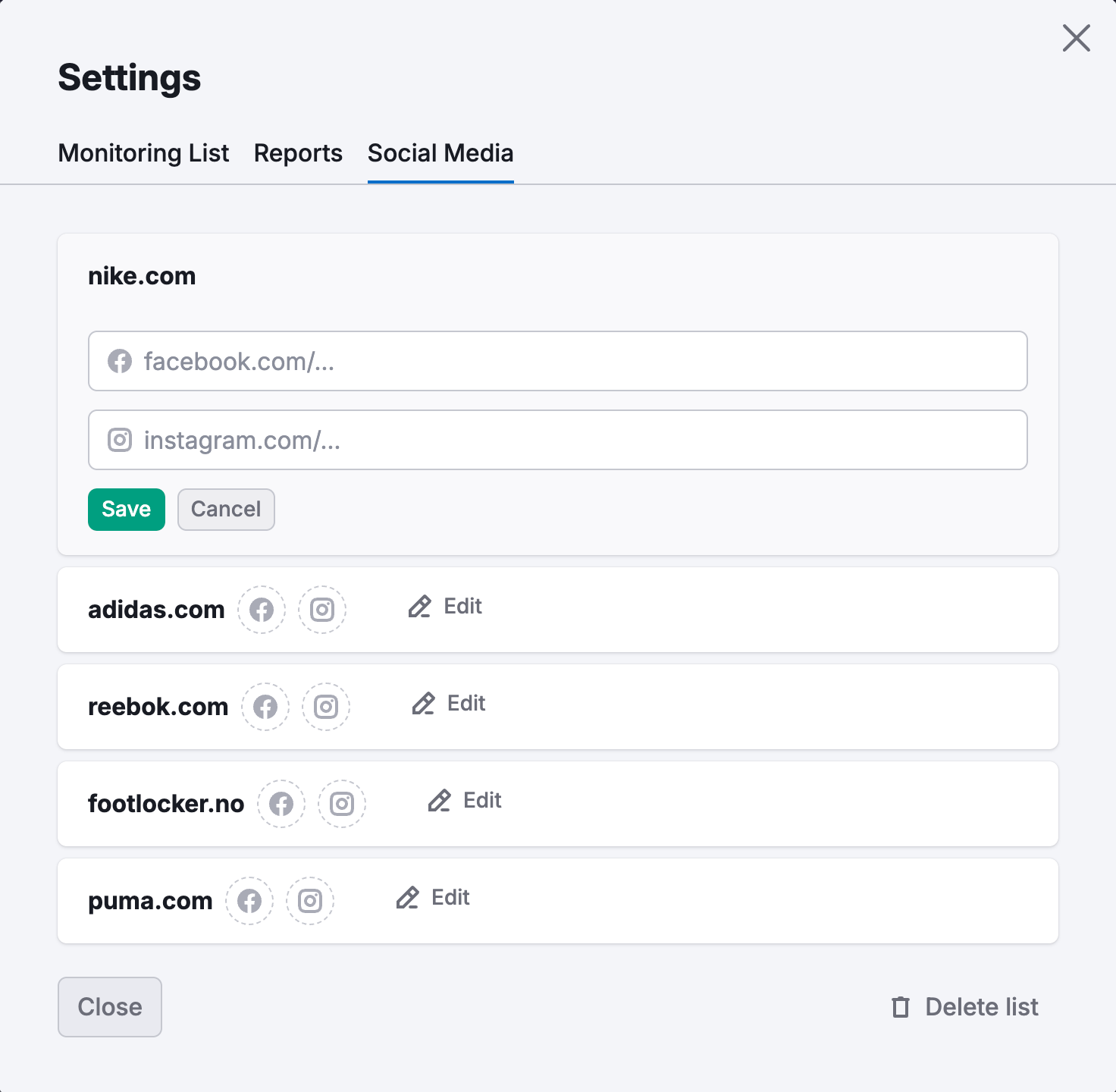Screen dimensions: 1116x1092
Task: Click inside the instagram.com URL input field
Action: click(x=531, y=440)
